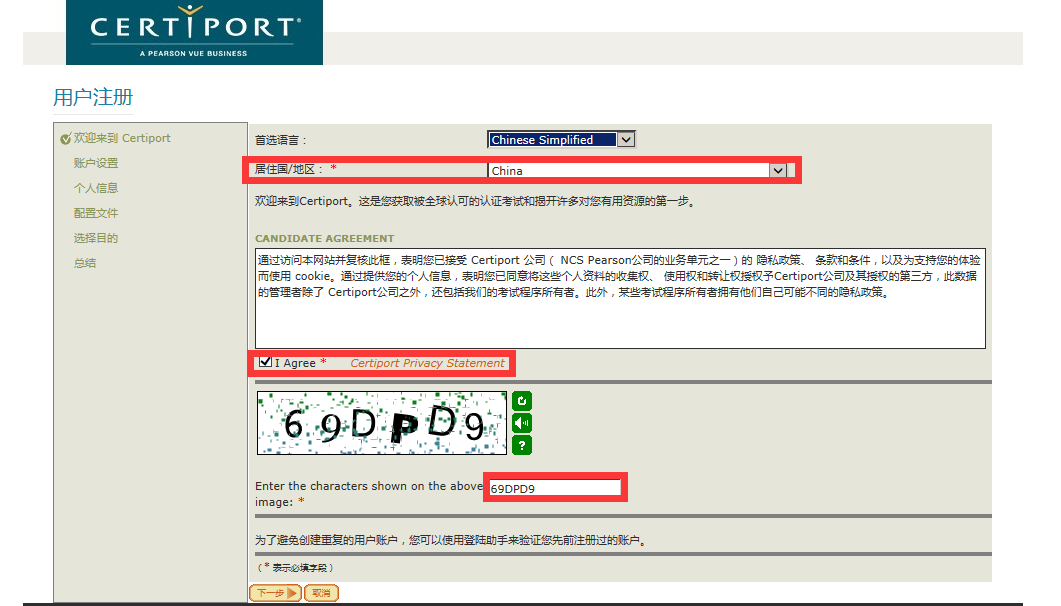1061x606 pixels.
Task: Click the 69DPD9 captcha image
Action: [382, 423]
